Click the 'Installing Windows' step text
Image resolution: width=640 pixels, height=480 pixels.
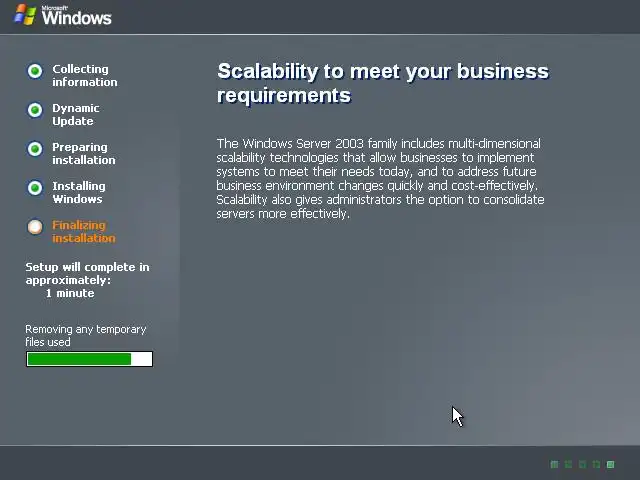(78, 193)
